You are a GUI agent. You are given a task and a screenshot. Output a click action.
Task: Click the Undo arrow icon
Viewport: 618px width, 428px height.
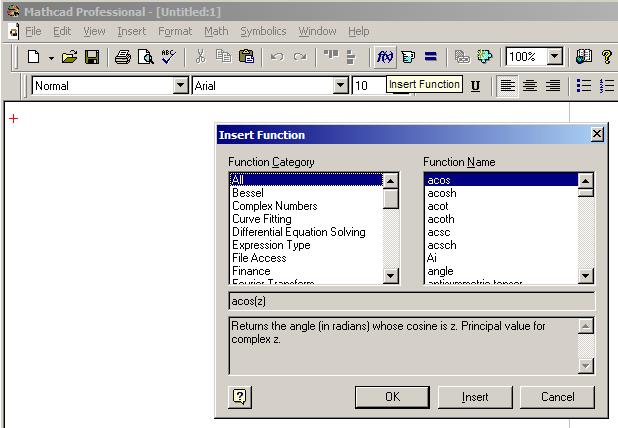pyautogui.click(x=277, y=57)
